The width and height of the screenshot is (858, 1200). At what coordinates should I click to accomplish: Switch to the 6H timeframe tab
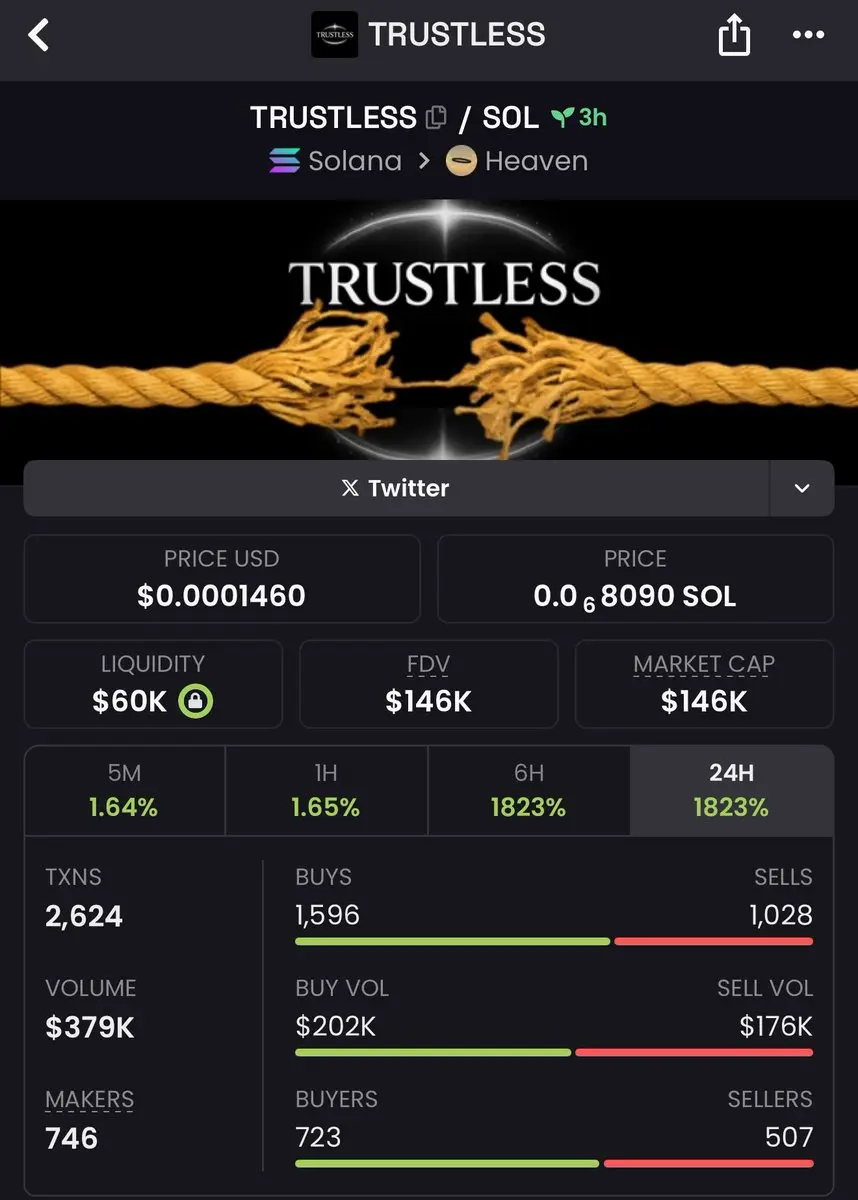(529, 791)
